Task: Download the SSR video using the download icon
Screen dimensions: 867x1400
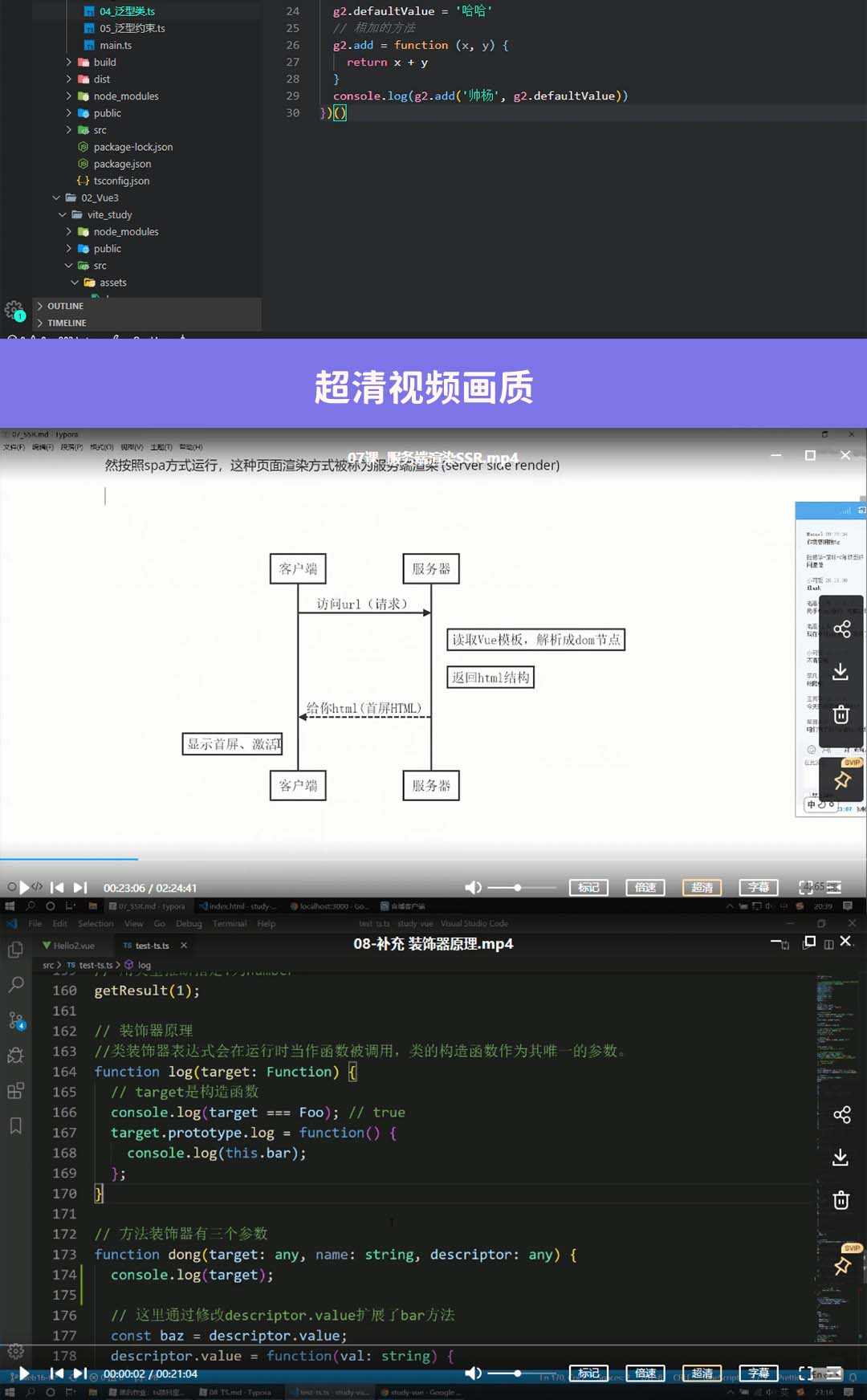Action: click(841, 671)
